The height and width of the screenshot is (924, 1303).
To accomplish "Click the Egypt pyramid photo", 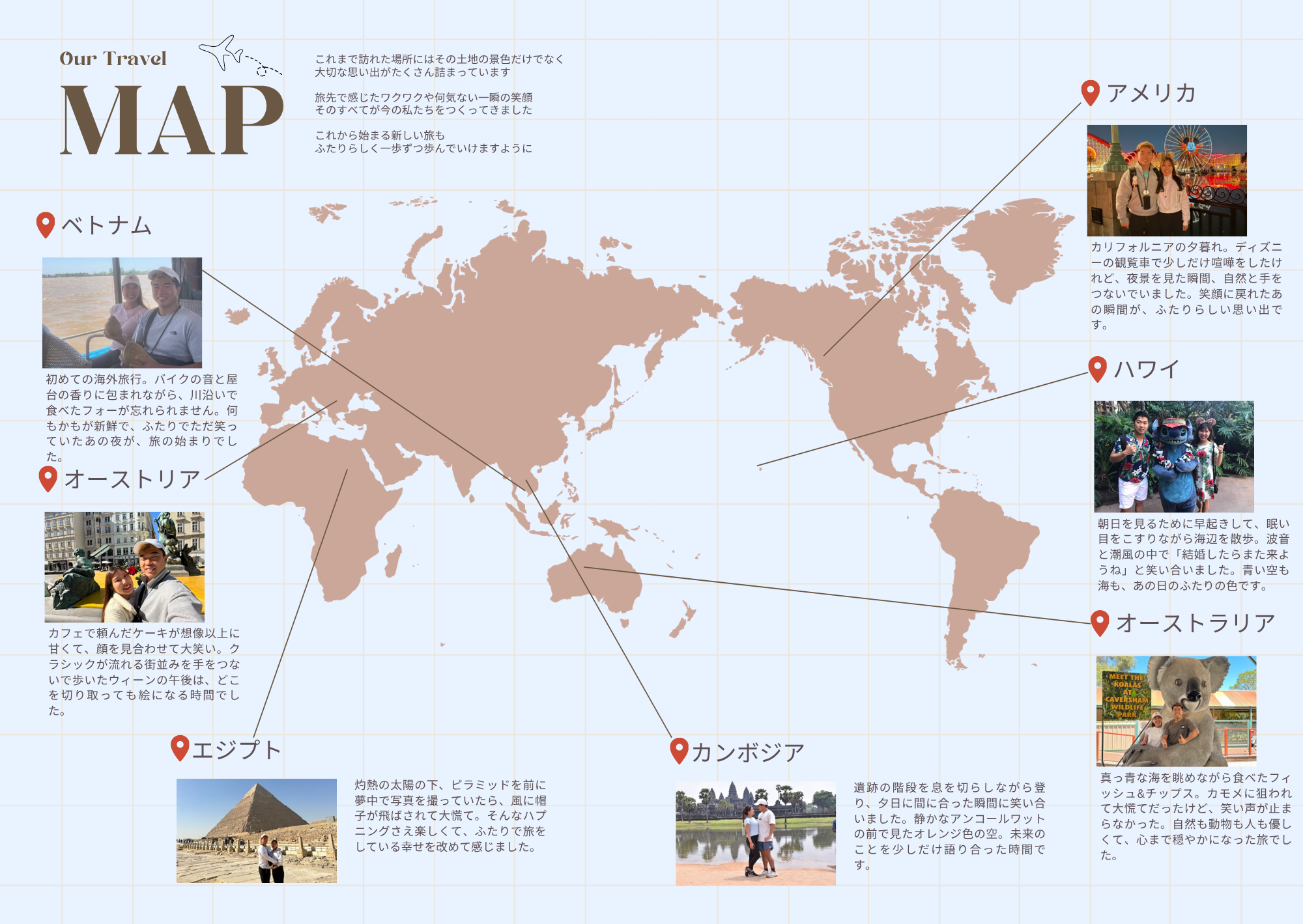I will coord(257,831).
